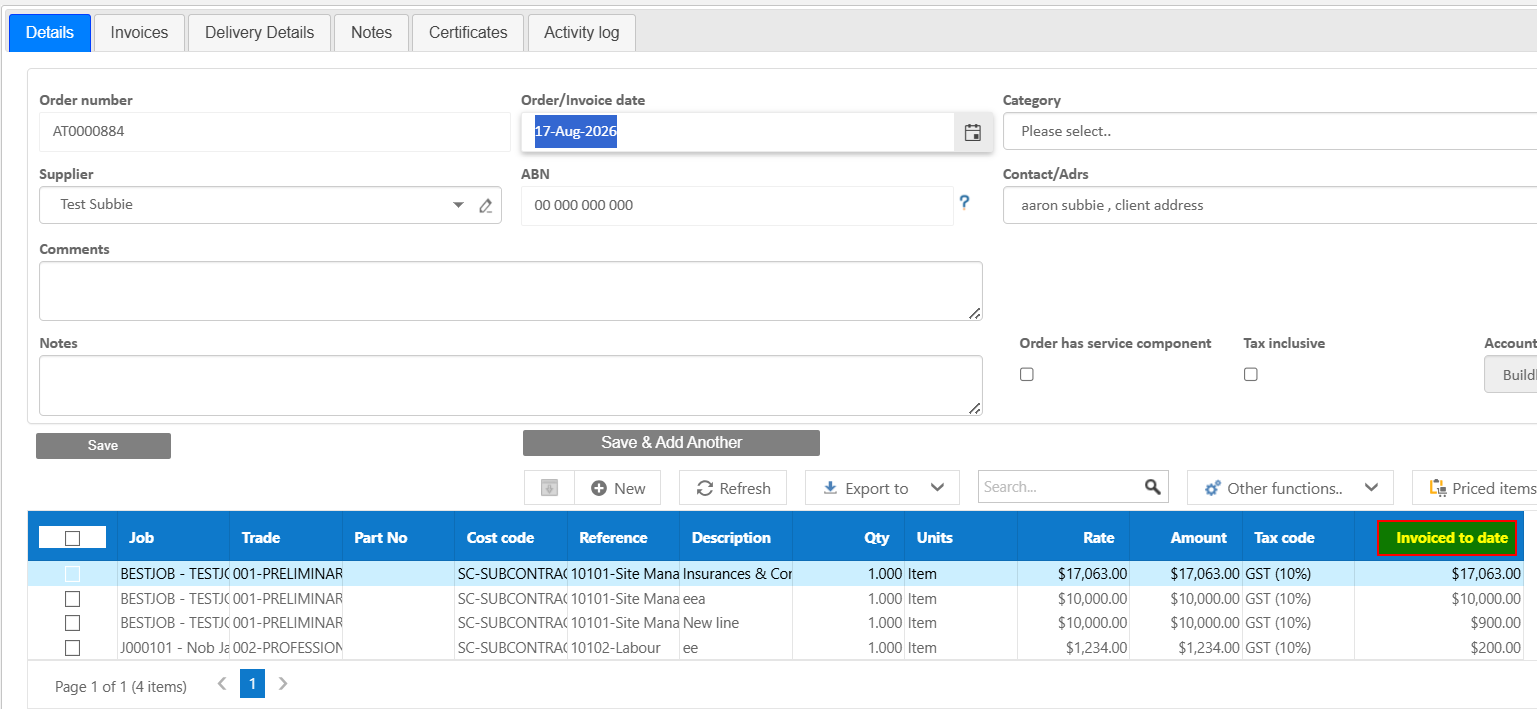The image size is (1537, 709).
Task: Click the Priced items button
Action: point(1475,488)
